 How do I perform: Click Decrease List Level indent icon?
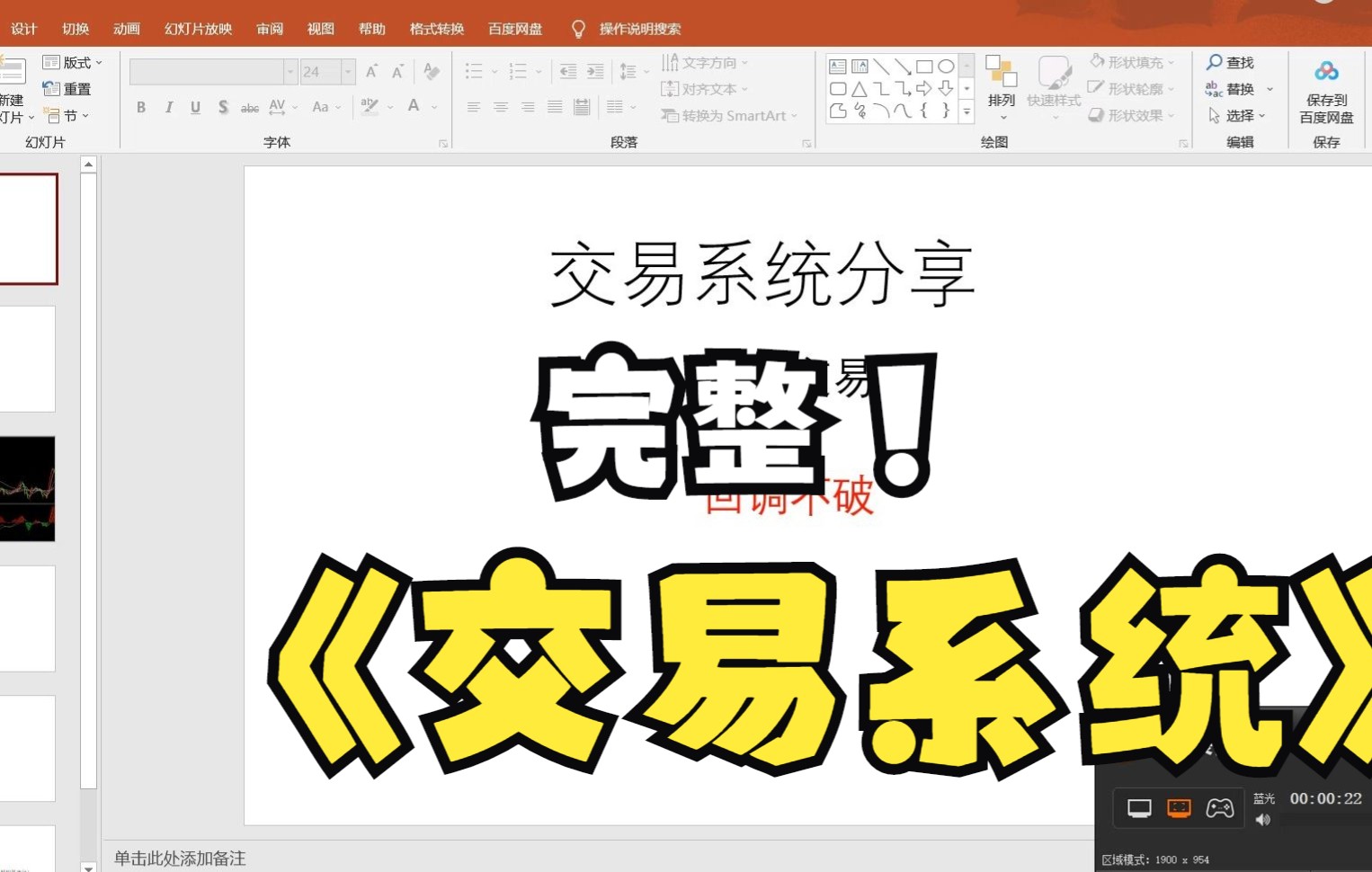pyautogui.click(x=568, y=71)
